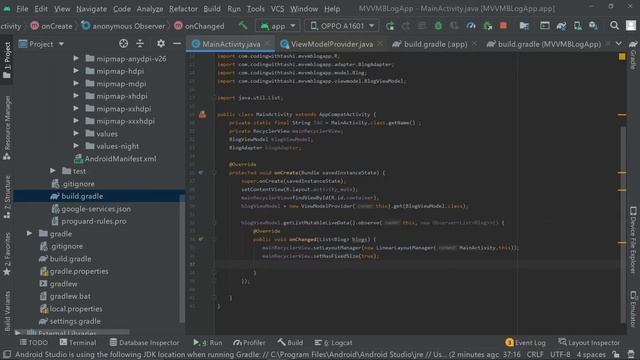Toggle tool window bars icon in bottom-left corner

(7, 354)
